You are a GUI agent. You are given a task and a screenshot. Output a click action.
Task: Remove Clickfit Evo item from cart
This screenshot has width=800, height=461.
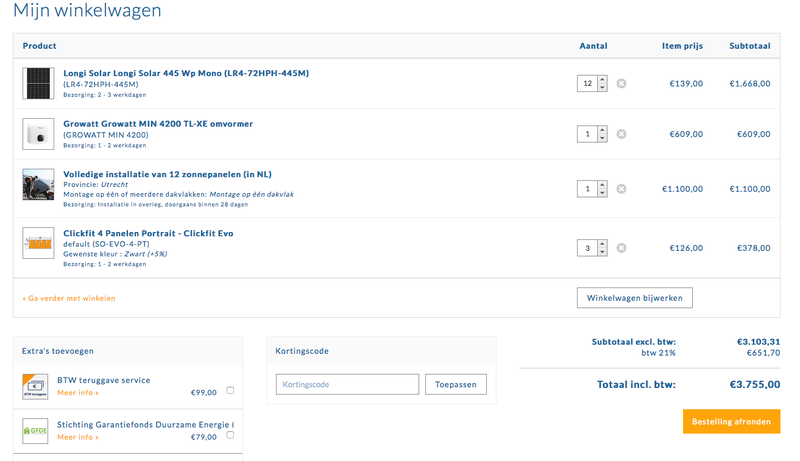click(x=621, y=248)
